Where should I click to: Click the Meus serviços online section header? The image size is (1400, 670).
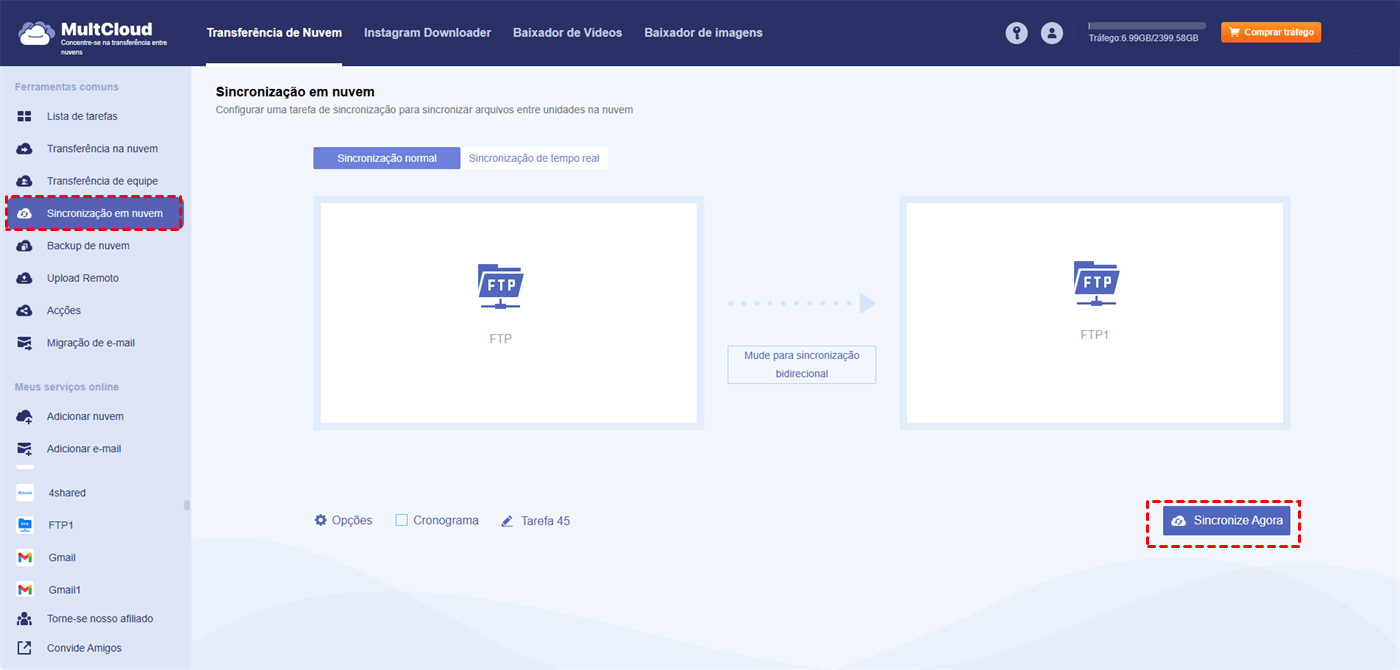tap(67, 387)
